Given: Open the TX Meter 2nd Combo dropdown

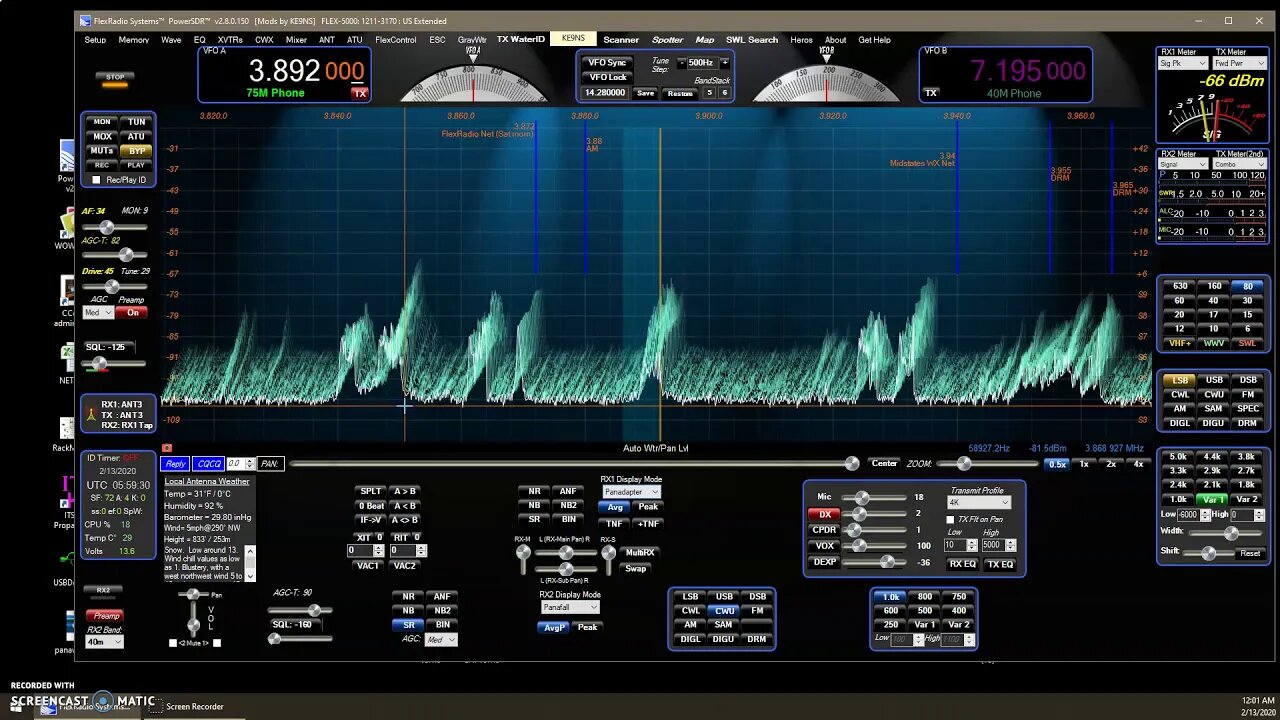Looking at the screenshot, I should click(x=1239, y=163).
